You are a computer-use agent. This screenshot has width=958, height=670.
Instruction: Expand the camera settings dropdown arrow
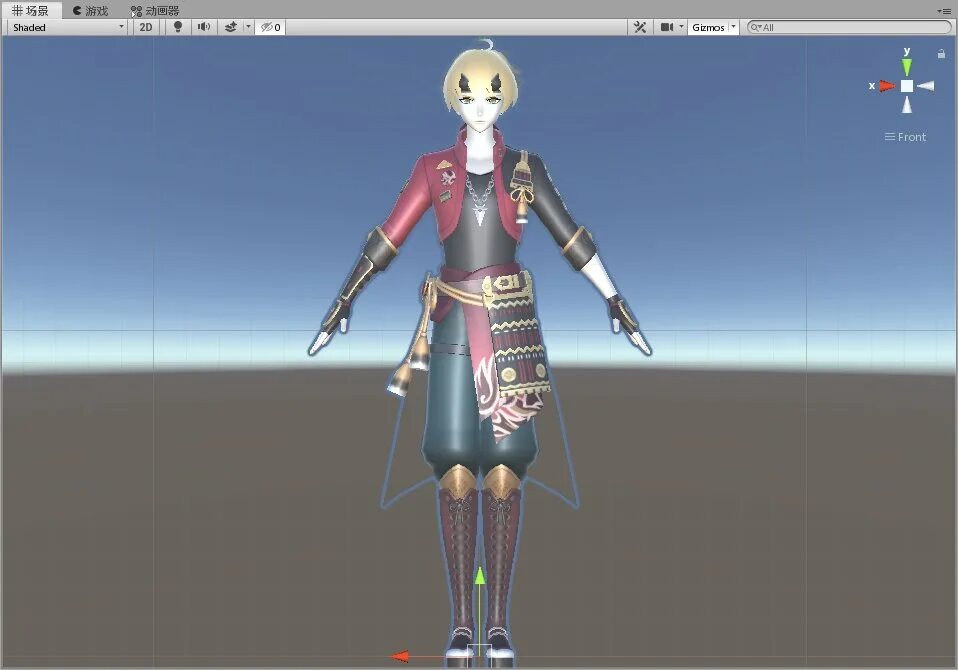(x=681, y=27)
